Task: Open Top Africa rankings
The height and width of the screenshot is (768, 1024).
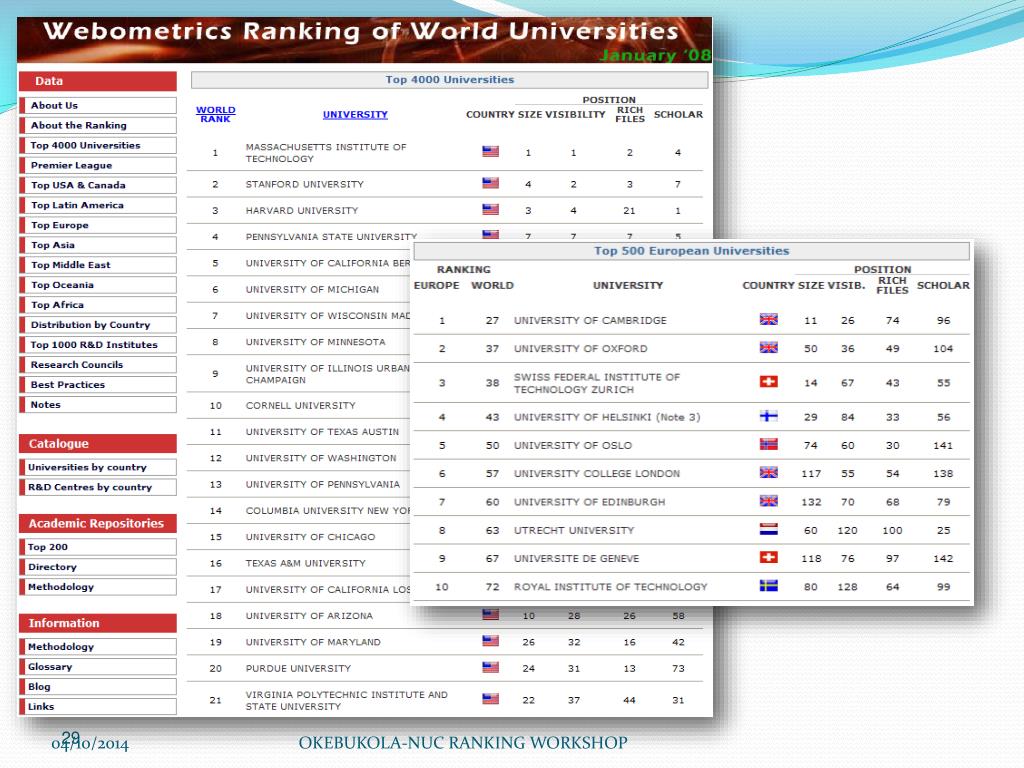Action: pyautogui.click(x=98, y=304)
